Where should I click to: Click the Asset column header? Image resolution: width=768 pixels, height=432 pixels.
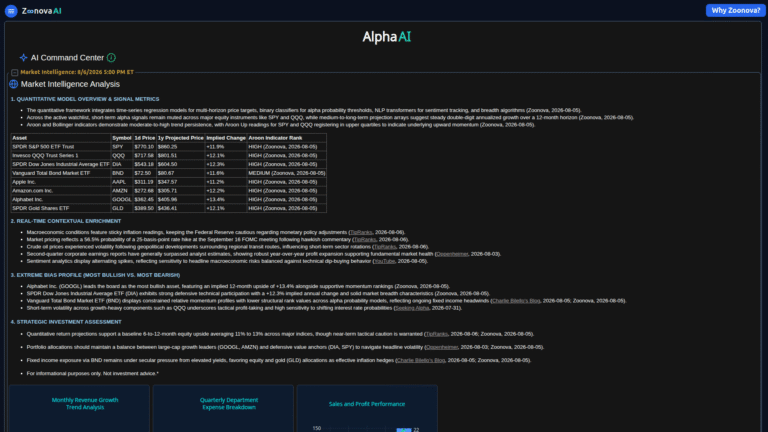[x=61, y=138]
